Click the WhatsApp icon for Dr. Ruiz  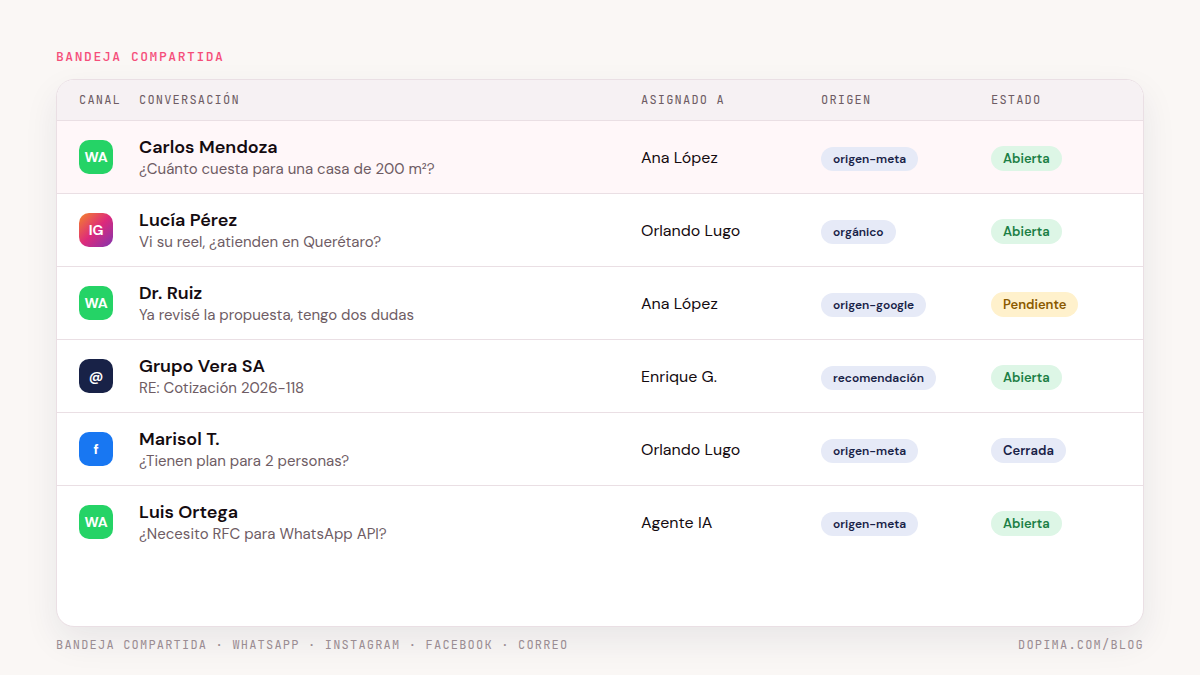tap(96, 303)
